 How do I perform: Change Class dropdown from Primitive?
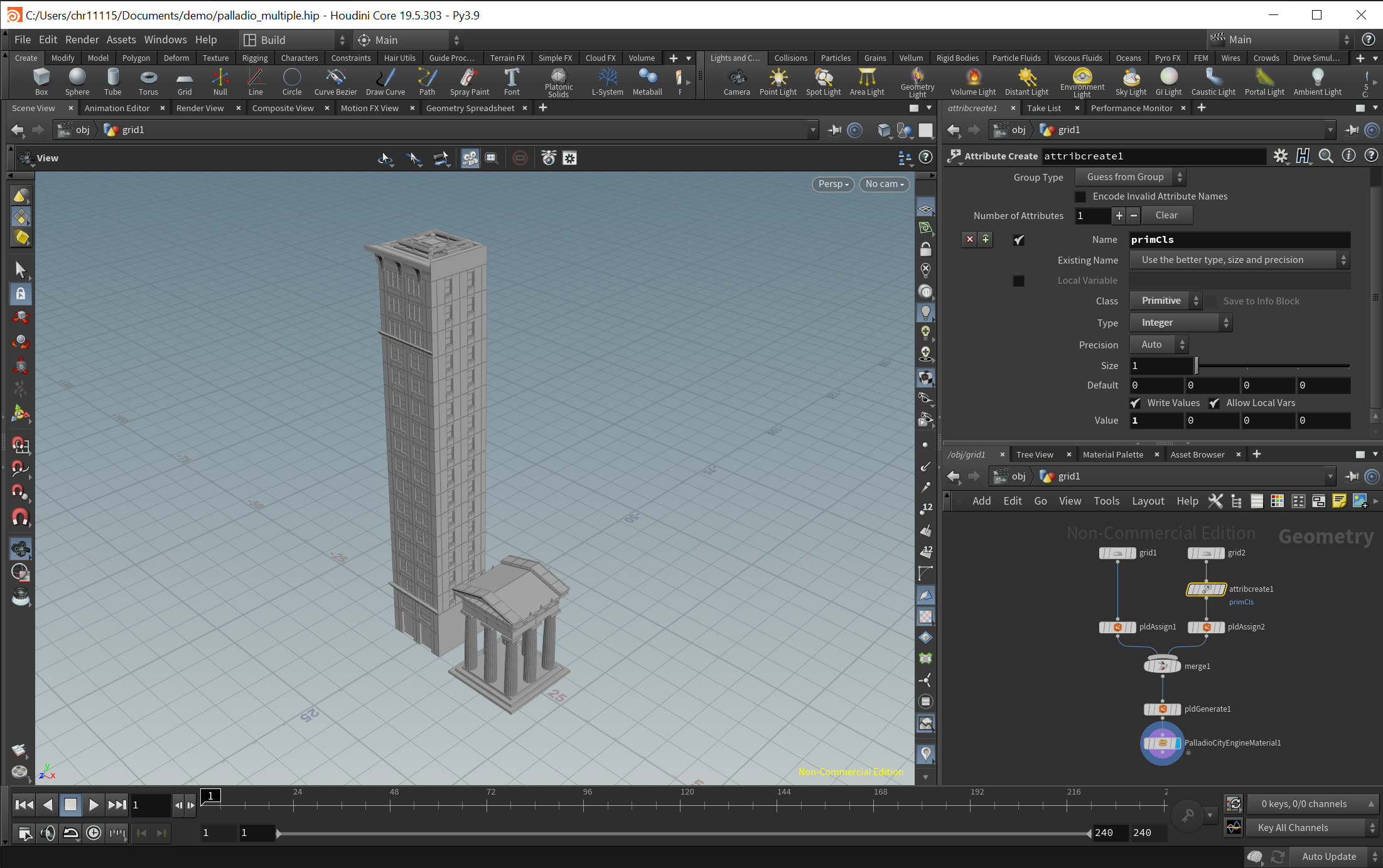click(1166, 301)
